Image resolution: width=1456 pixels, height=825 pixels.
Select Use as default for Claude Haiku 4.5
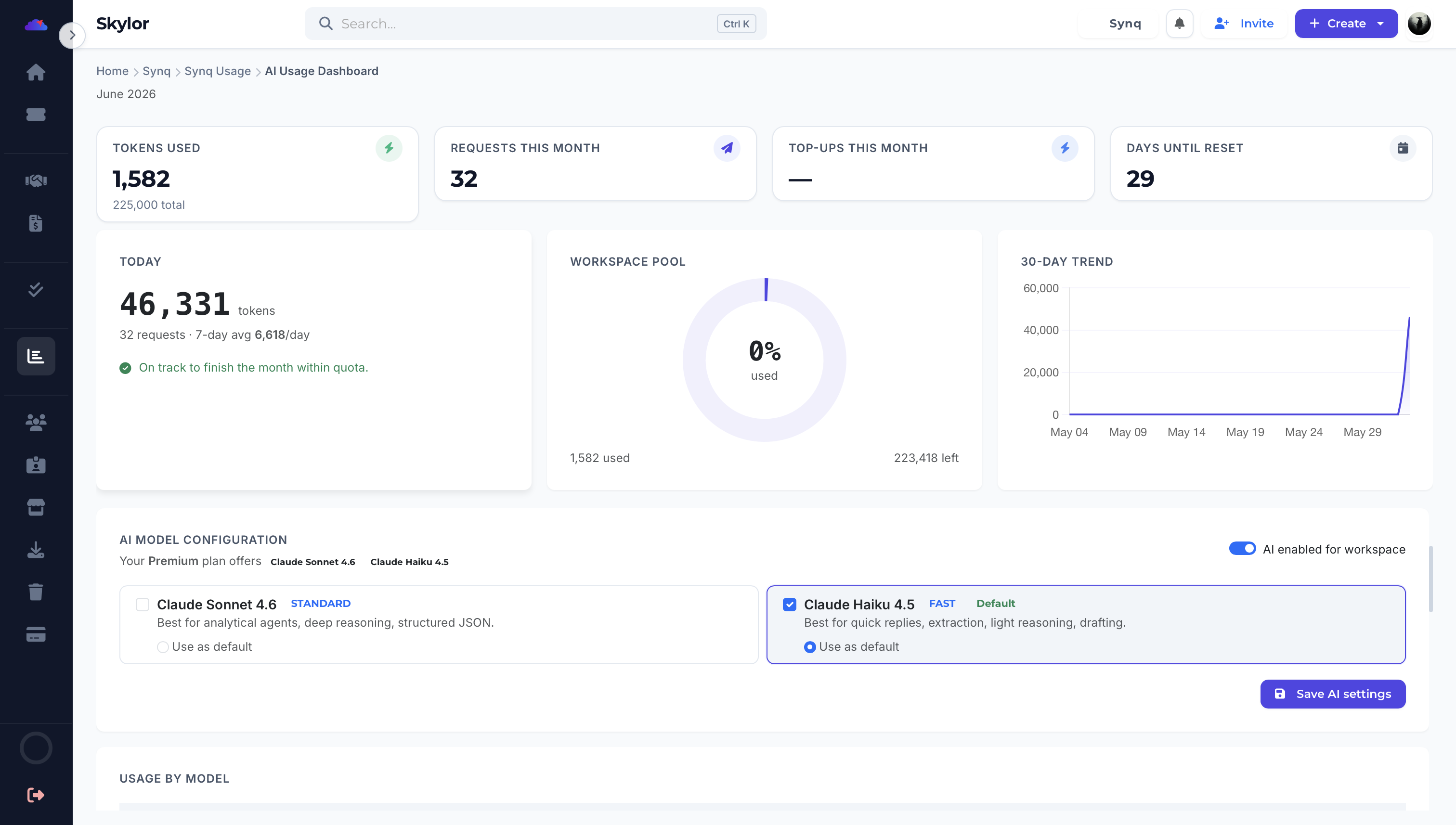[x=810, y=647]
